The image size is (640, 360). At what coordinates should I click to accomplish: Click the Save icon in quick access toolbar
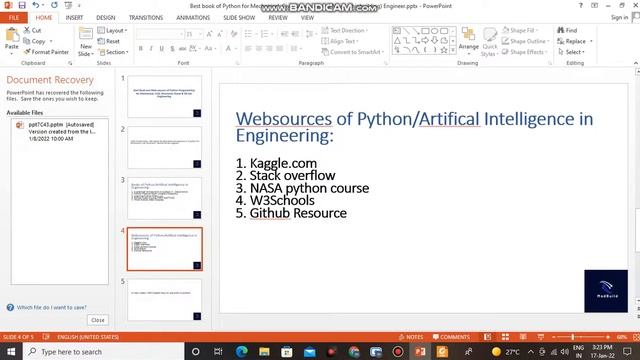point(22,5)
